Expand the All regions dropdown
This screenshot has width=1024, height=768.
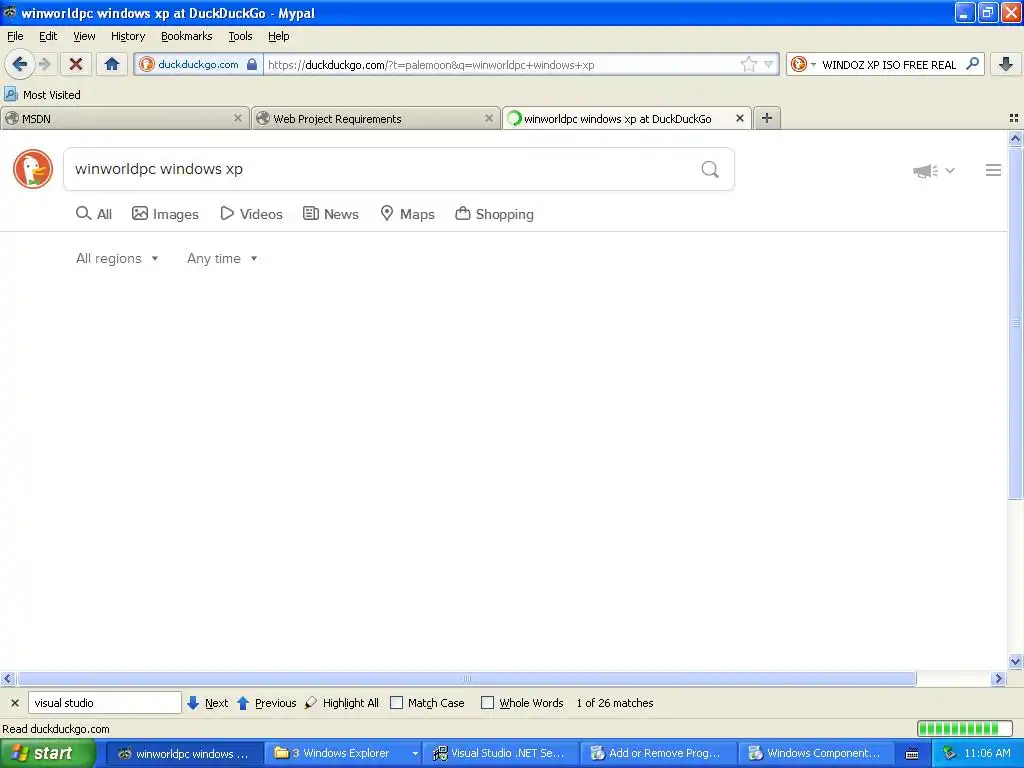tap(118, 259)
